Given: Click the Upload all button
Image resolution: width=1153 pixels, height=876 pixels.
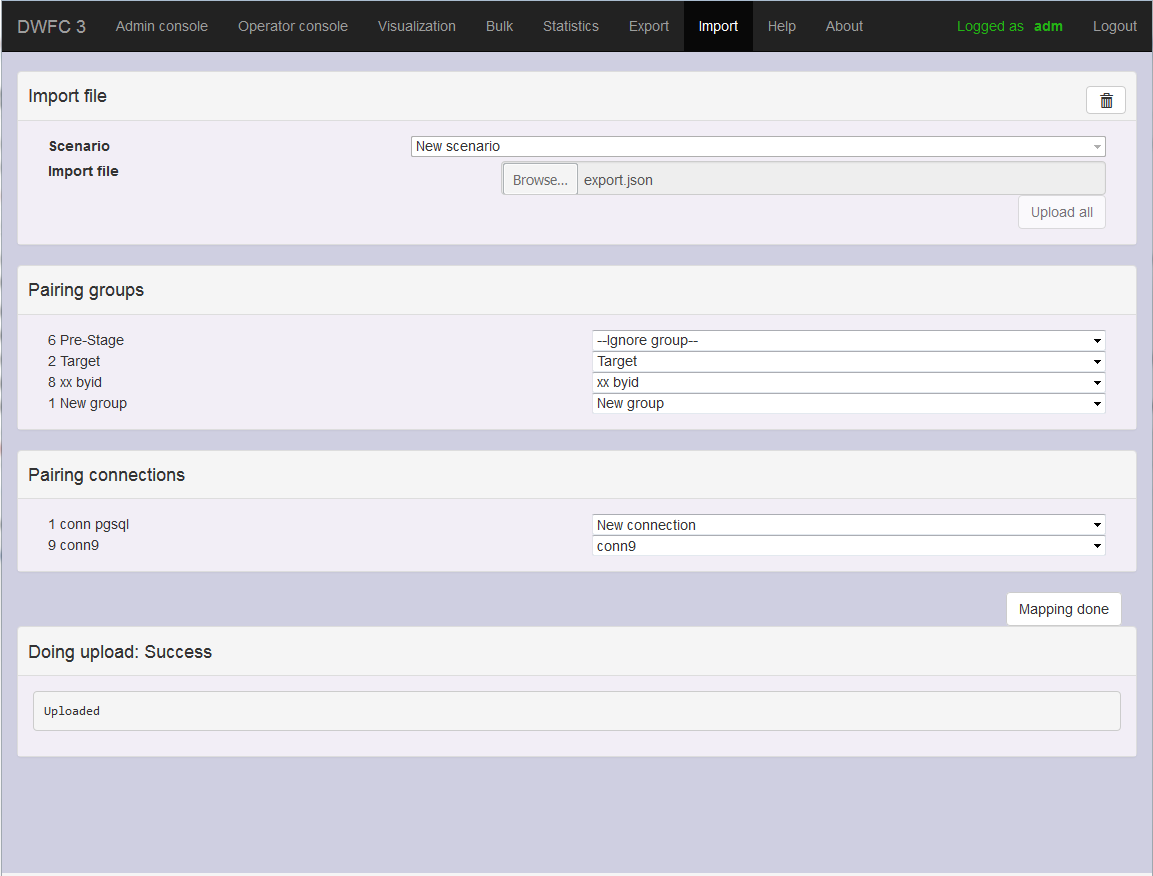Looking at the screenshot, I should pos(1061,213).
